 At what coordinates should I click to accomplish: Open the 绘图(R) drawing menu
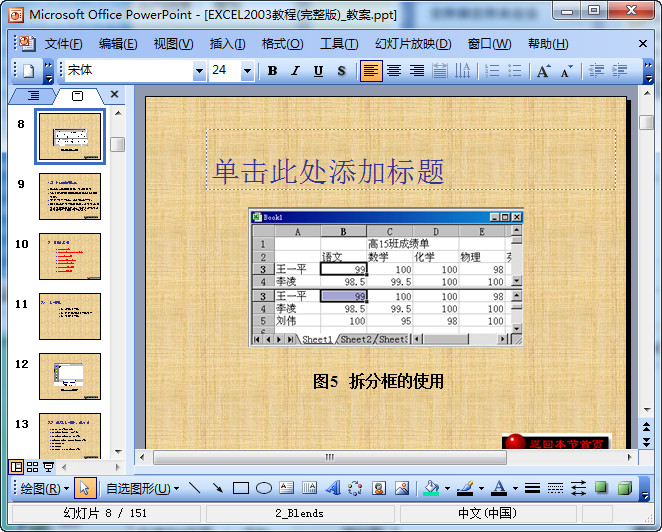pos(44,489)
